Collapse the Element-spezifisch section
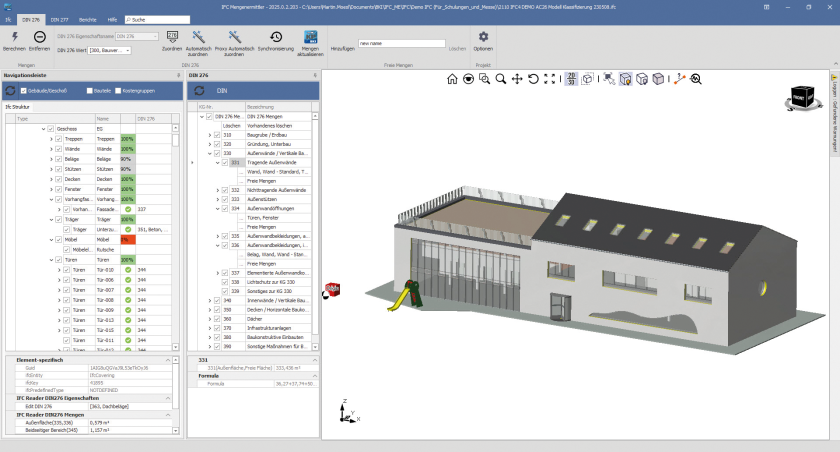Screen dimensions: 840x452 tap(168, 360)
